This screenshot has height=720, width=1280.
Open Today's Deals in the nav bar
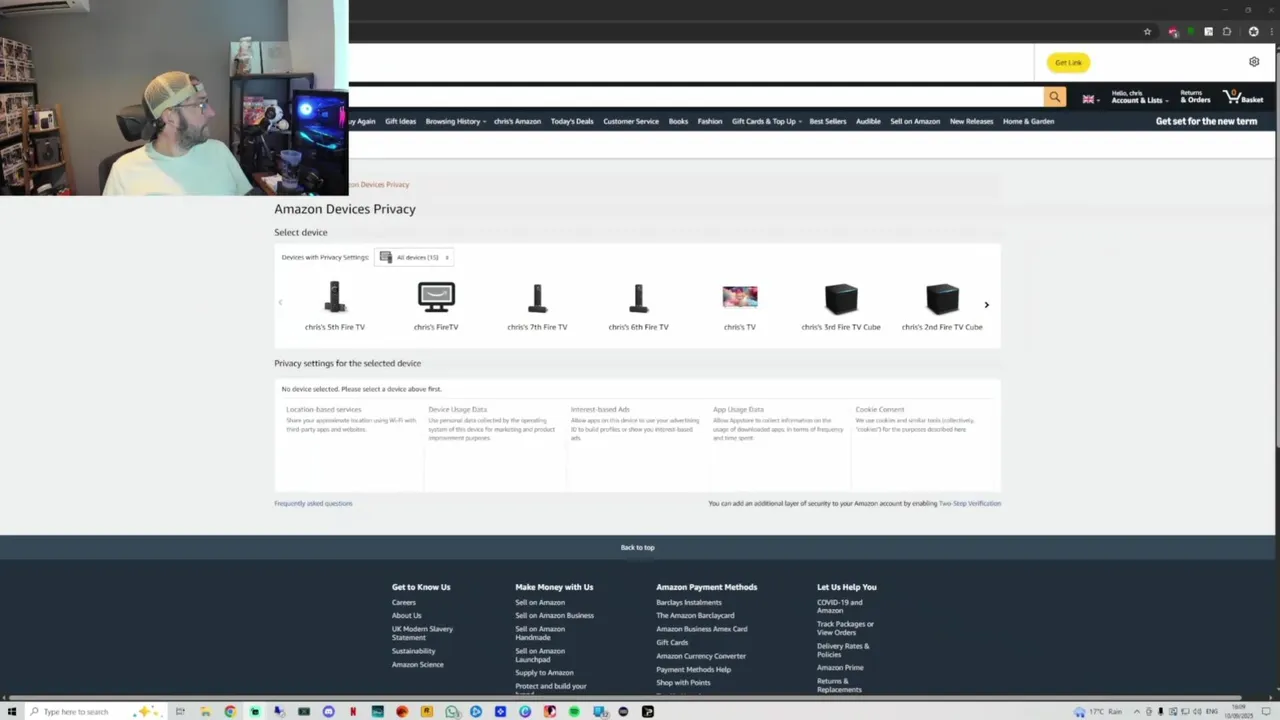pos(572,122)
